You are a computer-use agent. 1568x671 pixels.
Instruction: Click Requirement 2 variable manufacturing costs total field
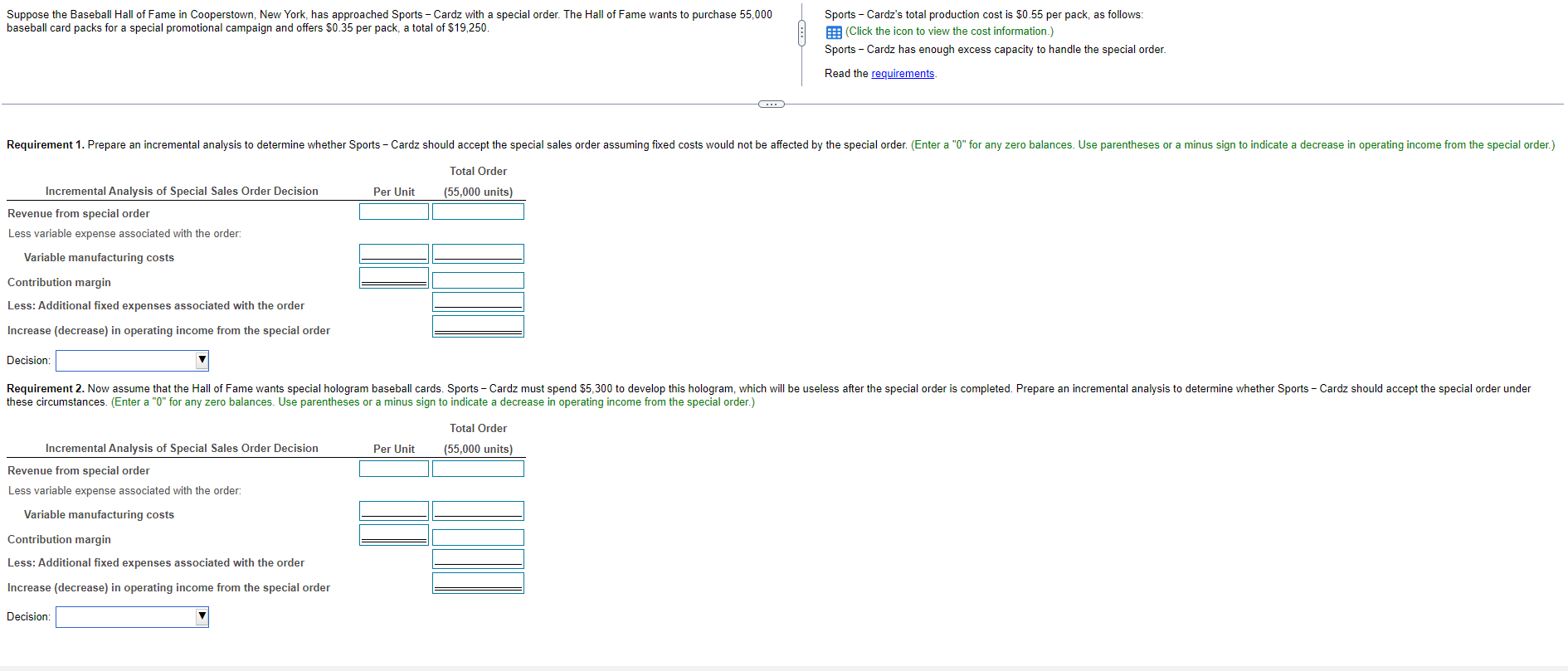478,511
